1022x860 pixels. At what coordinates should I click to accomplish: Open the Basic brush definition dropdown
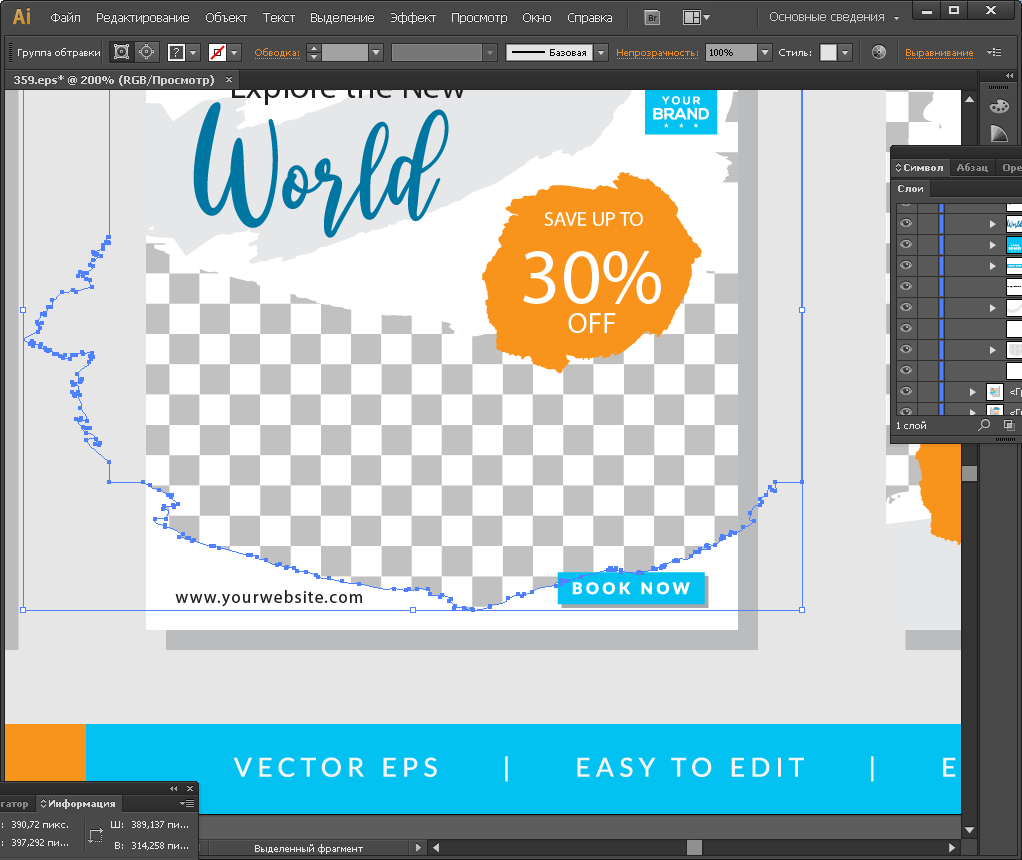[600, 52]
